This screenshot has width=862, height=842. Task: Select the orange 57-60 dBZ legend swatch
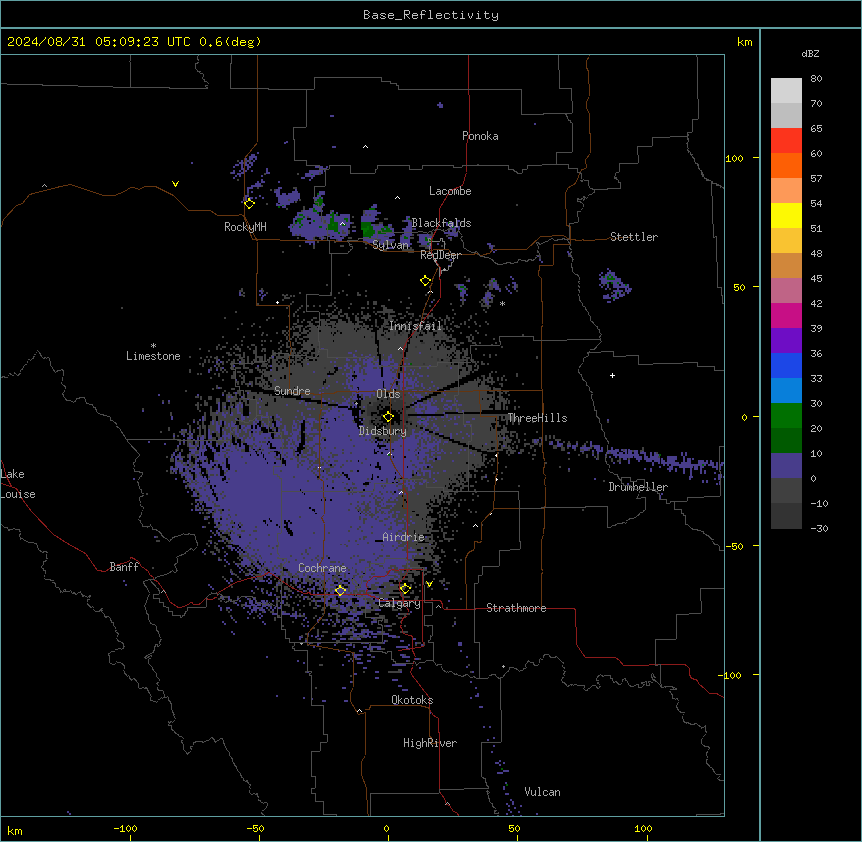point(786,165)
